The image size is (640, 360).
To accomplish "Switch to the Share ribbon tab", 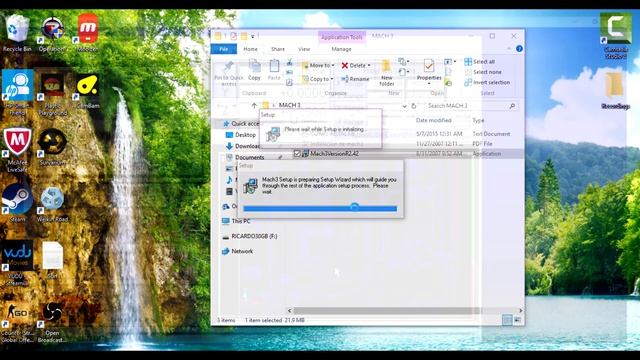I will [x=278, y=49].
